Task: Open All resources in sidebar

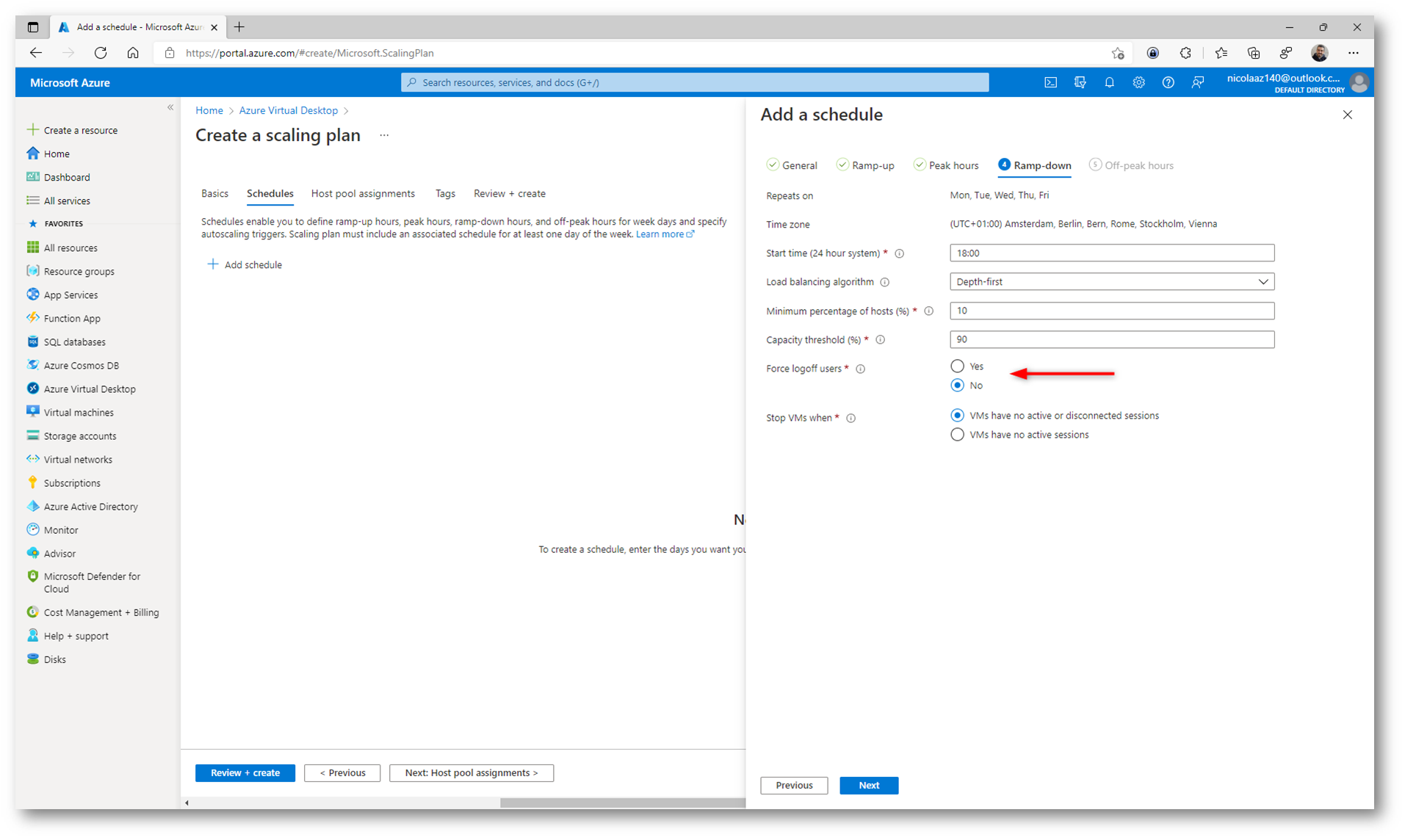Action: pyautogui.click(x=71, y=247)
